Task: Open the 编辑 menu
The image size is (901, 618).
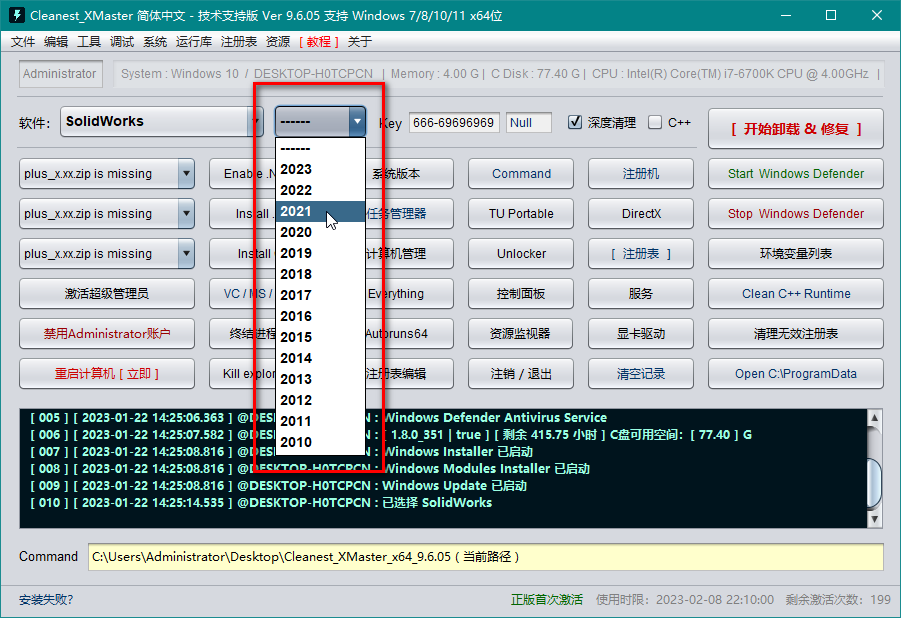Action: click(56, 41)
